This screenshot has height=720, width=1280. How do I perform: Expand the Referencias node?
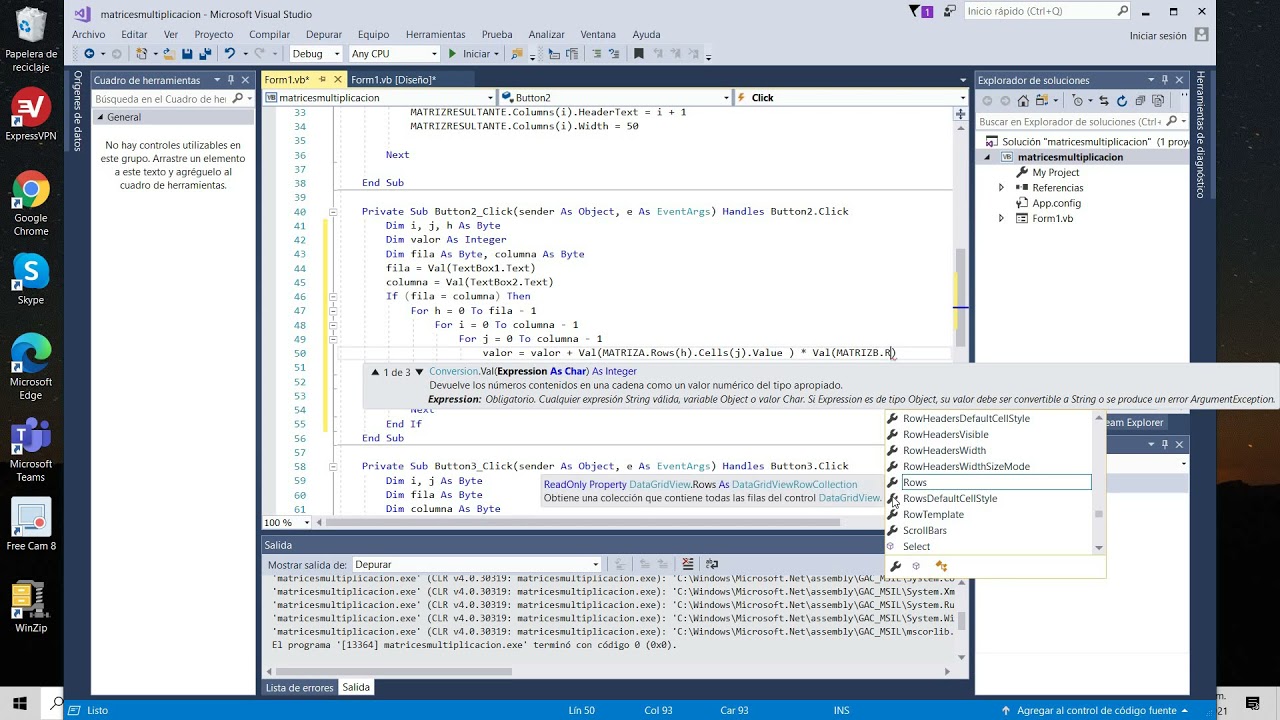coord(1001,188)
